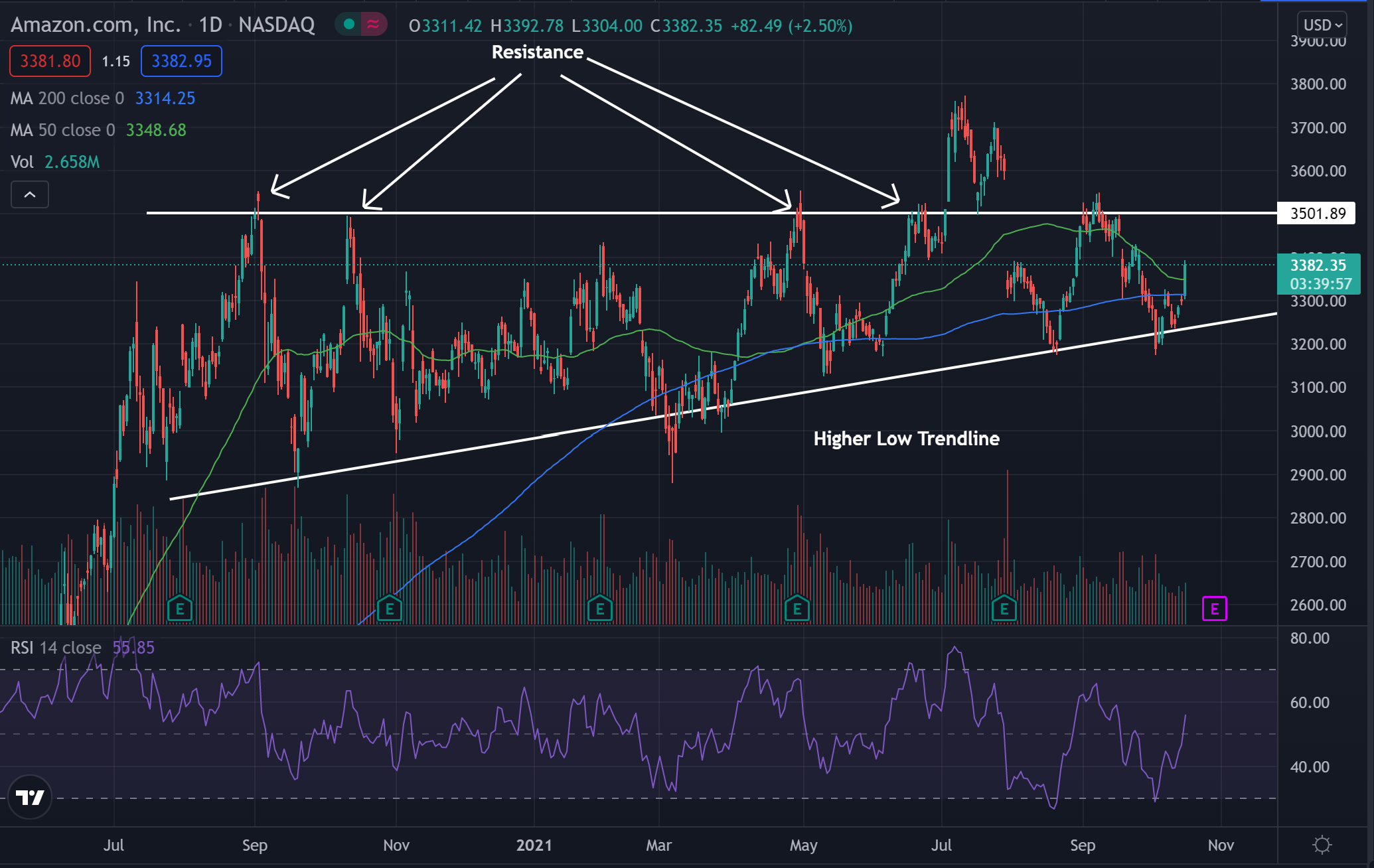1374x868 pixels.
Task: Click the green market status dot icon
Action: click(x=348, y=25)
